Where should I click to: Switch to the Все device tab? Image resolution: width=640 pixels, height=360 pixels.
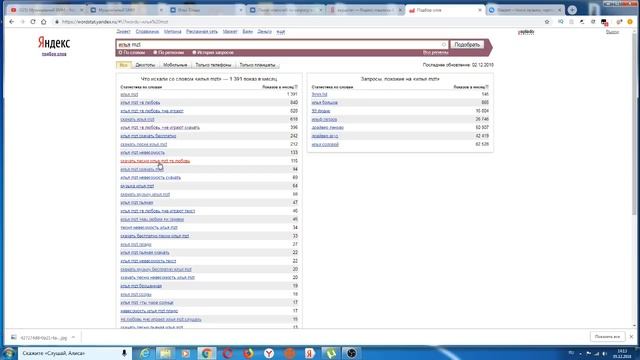pyautogui.click(x=124, y=65)
